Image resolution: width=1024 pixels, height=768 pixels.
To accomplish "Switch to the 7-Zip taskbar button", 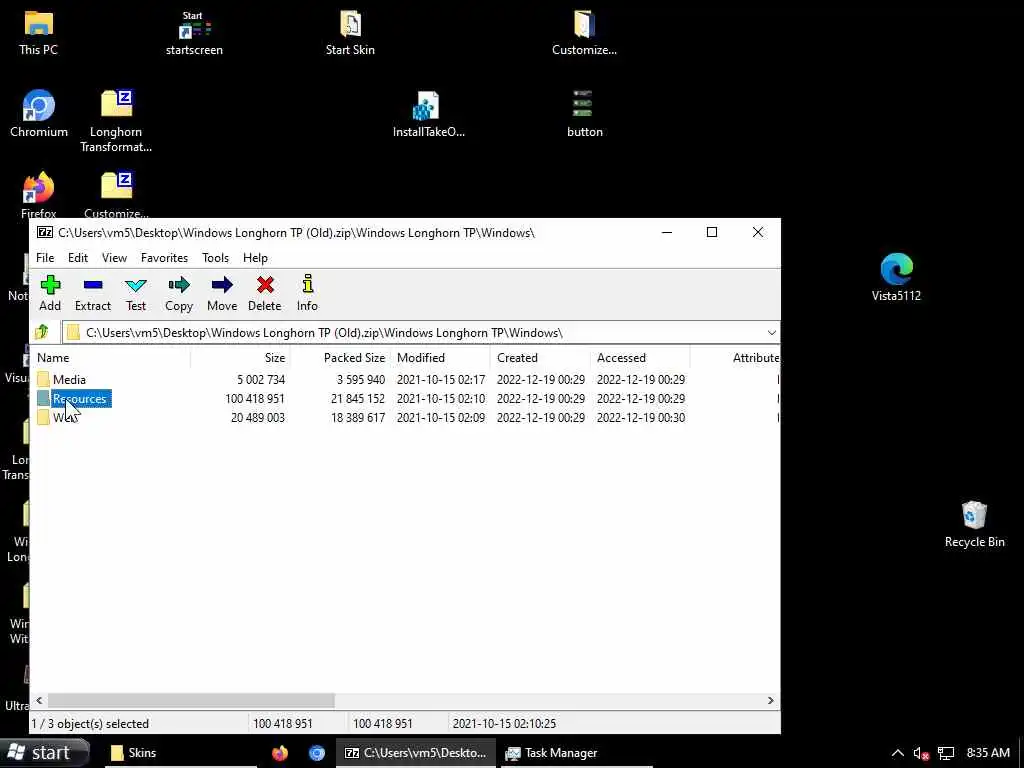I will click(416, 753).
